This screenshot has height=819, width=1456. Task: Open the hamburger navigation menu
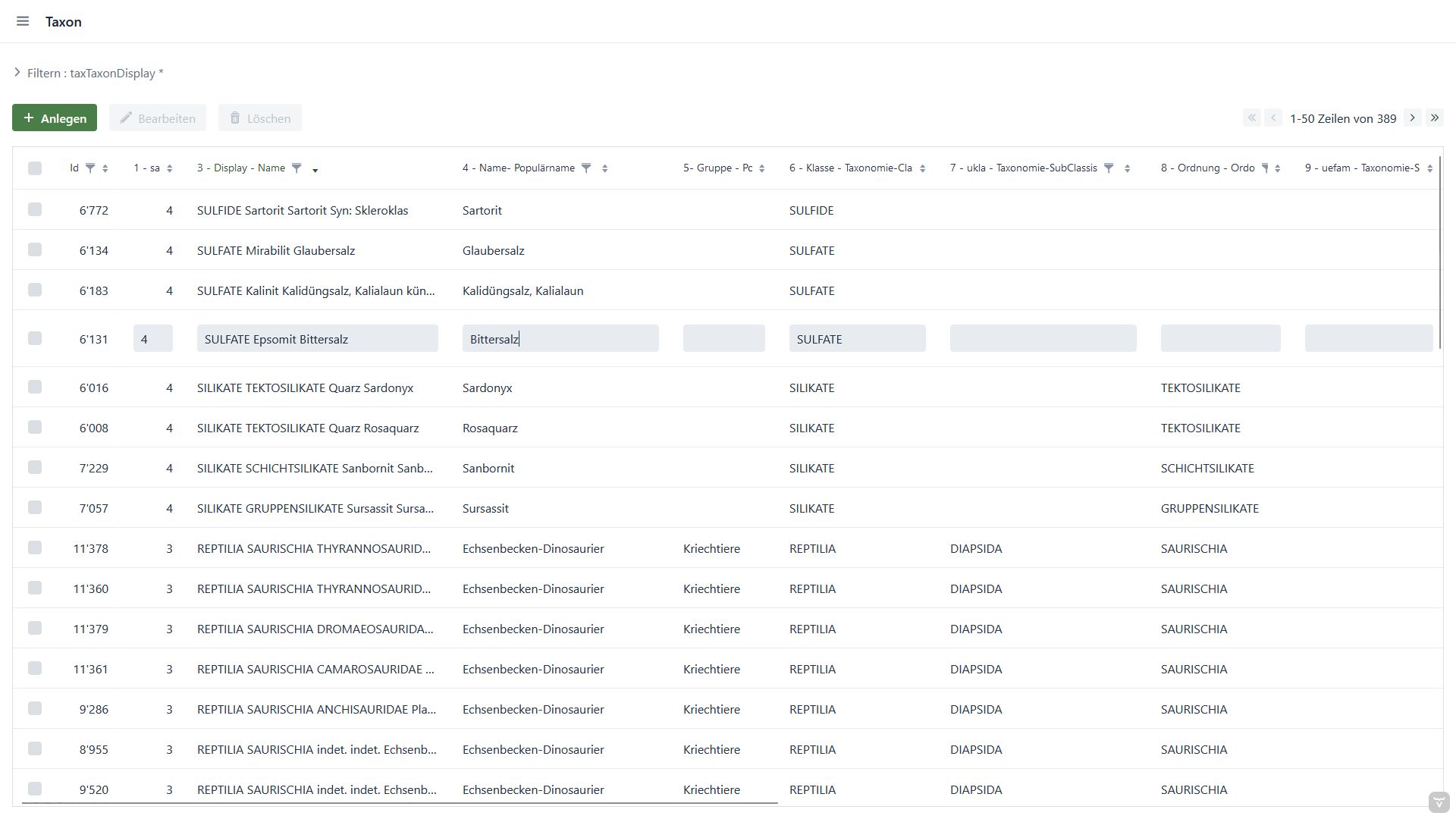pos(23,21)
